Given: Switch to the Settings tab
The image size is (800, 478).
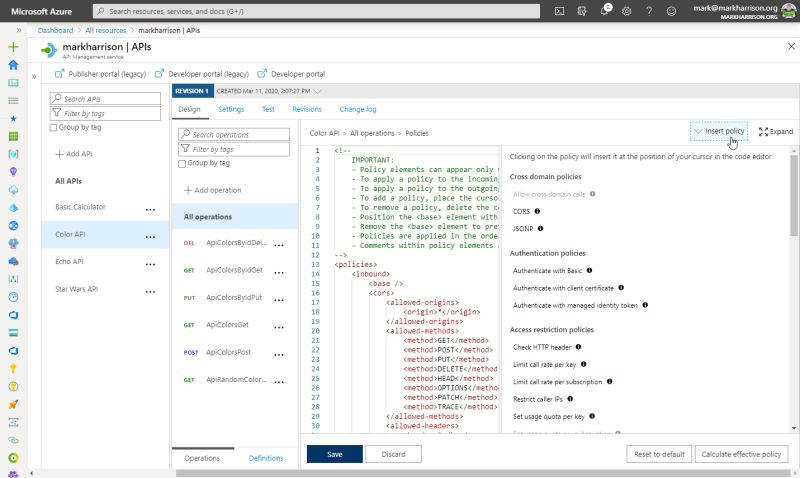Looking at the screenshot, I should pyautogui.click(x=231, y=109).
